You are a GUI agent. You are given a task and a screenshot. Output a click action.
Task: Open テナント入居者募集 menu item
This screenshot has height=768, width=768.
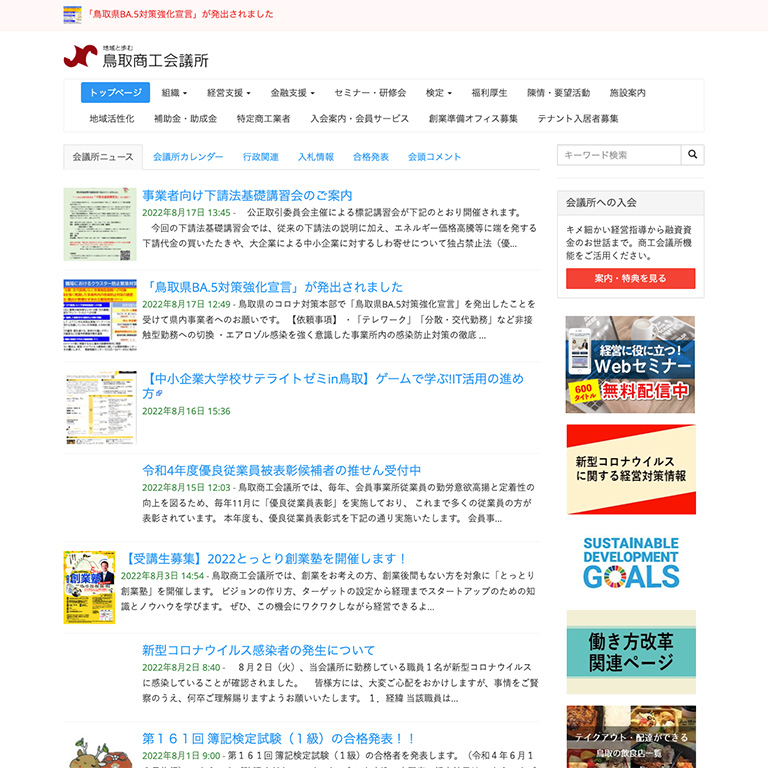tap(578, 119)
